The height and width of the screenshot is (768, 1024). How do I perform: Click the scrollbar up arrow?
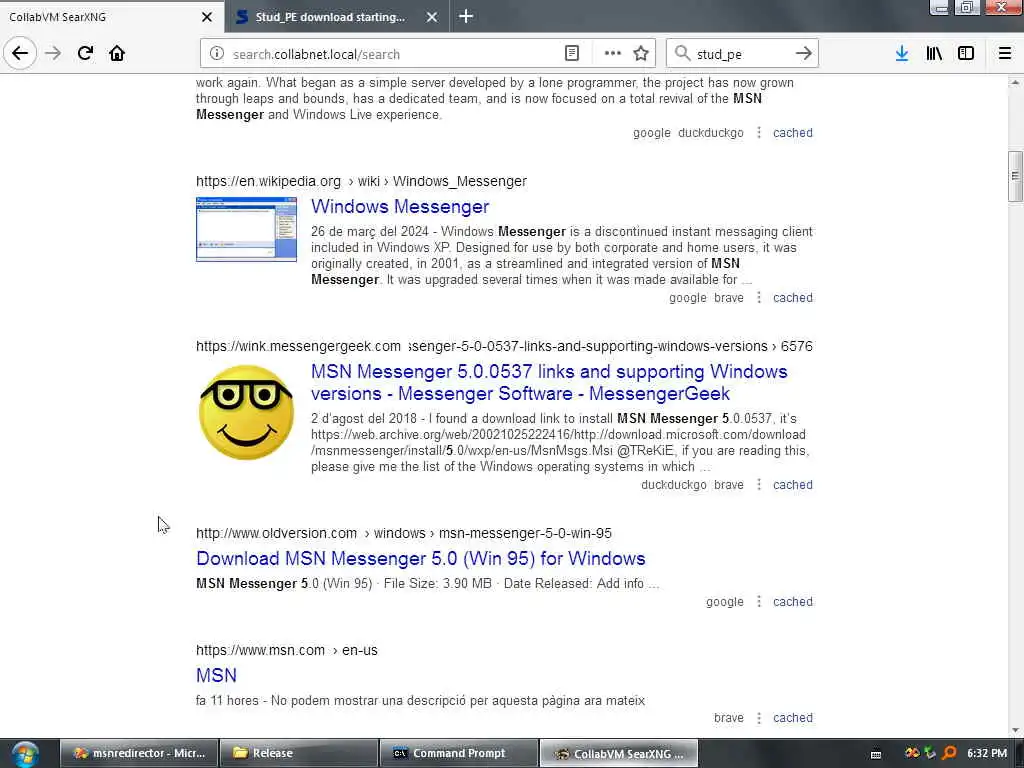point(1015,82)
